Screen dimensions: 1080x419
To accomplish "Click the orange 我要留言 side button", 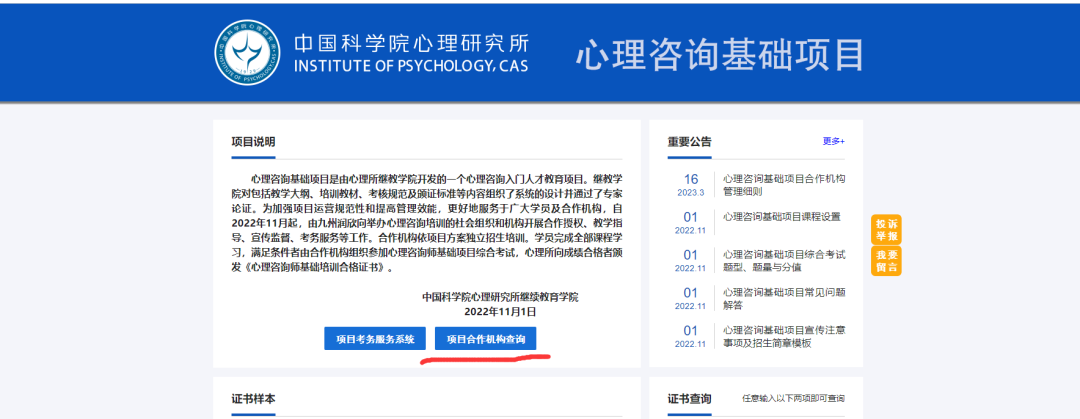I will point(886,261).
